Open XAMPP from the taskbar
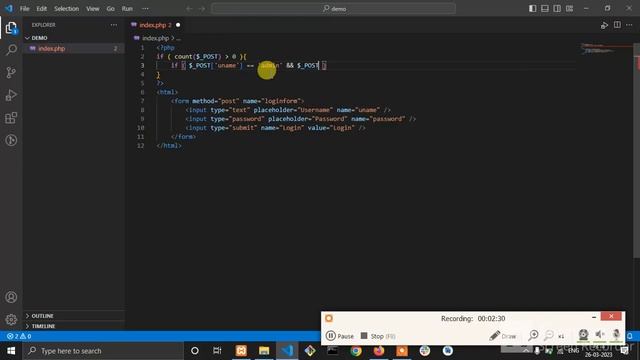The image size is (640, 360). coord(241,351)
